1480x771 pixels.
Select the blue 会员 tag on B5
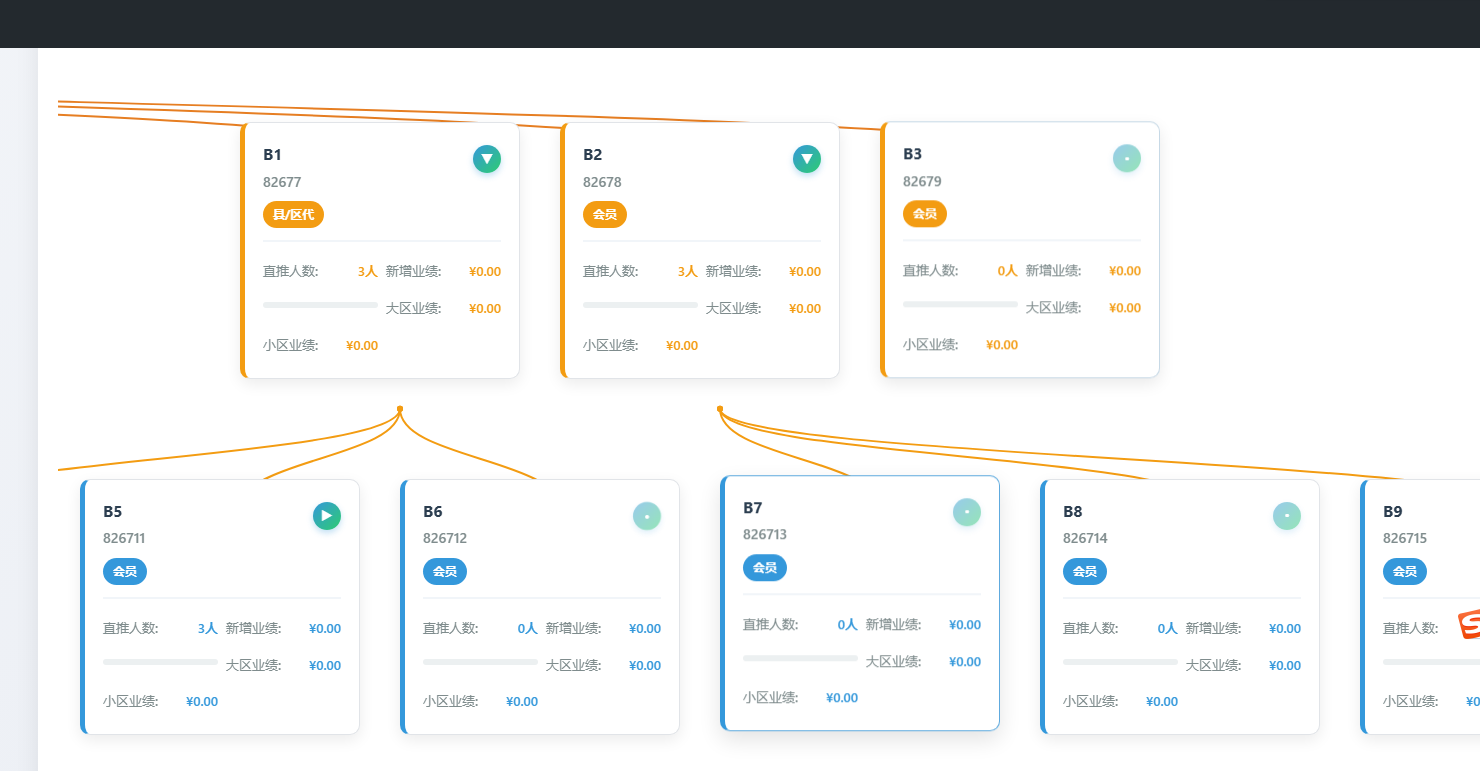(x=125, y=572)
